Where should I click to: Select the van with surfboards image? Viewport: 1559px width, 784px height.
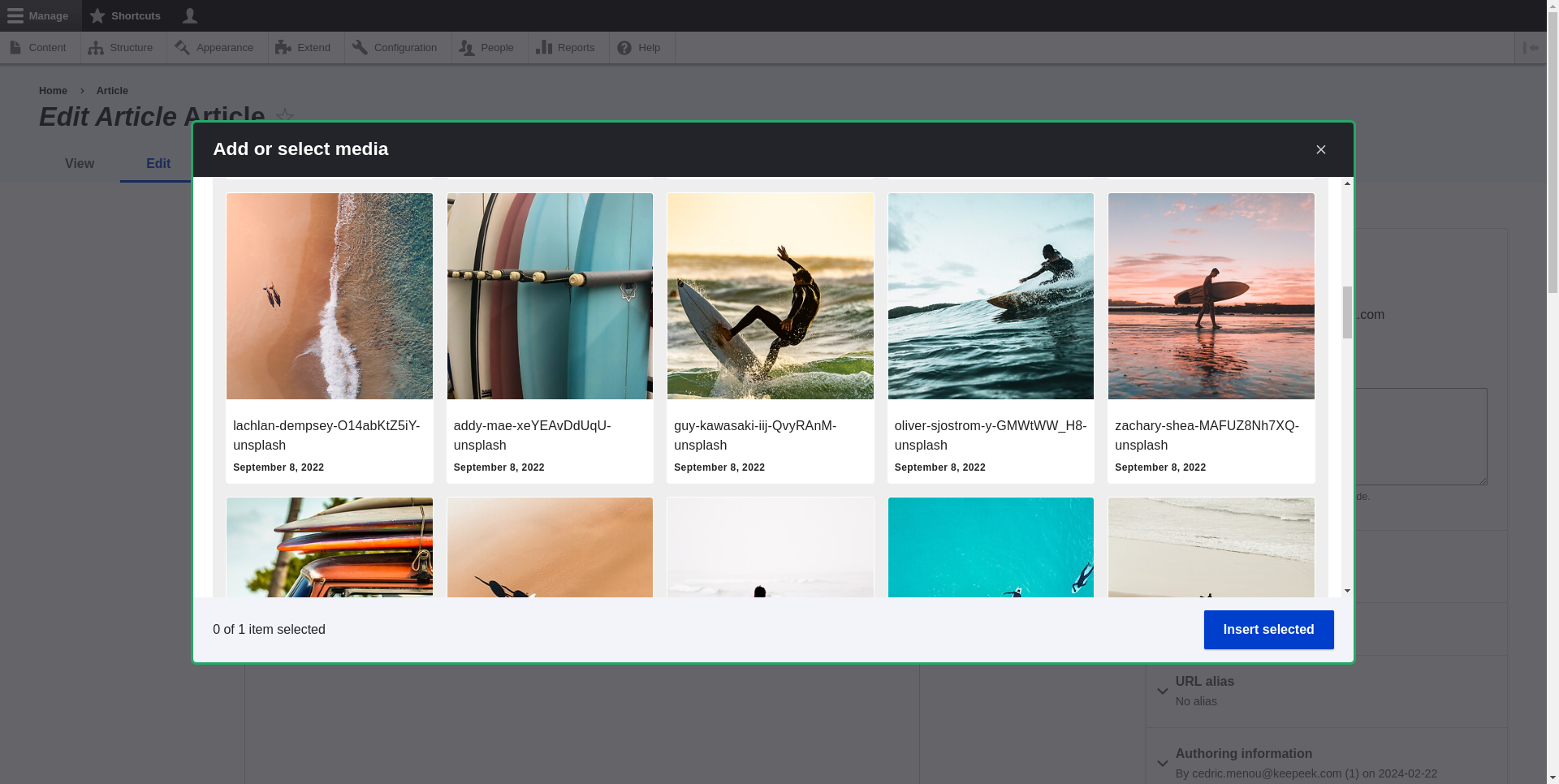[x=329, y=548]
